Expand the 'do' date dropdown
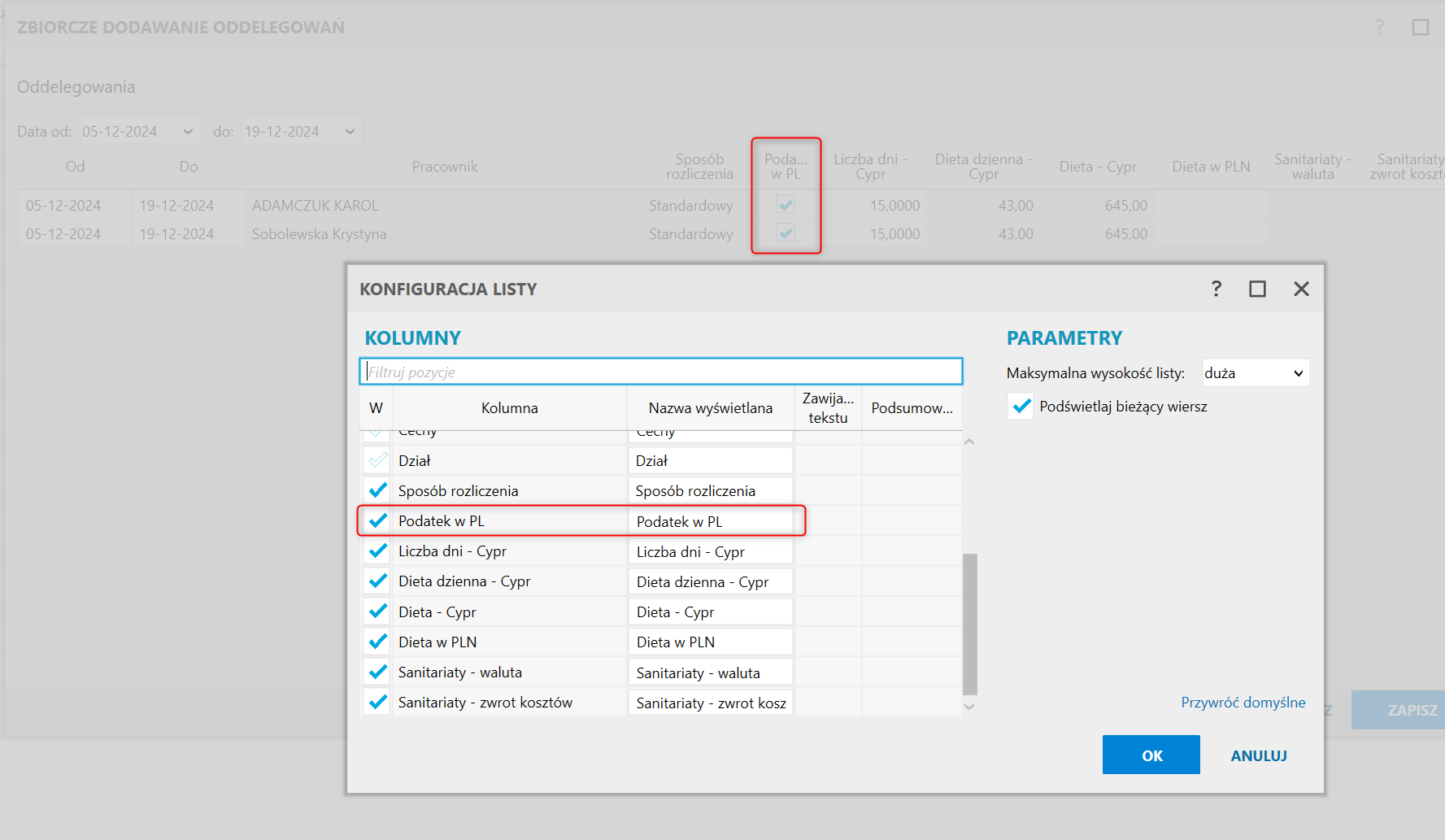This screenshot has width=1445, height=840. (350, 132)
